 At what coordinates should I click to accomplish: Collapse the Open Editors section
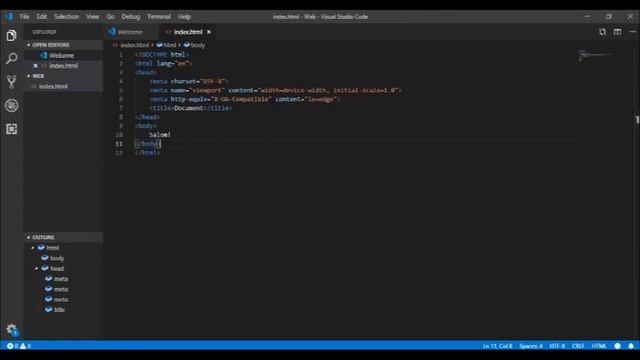63,45
